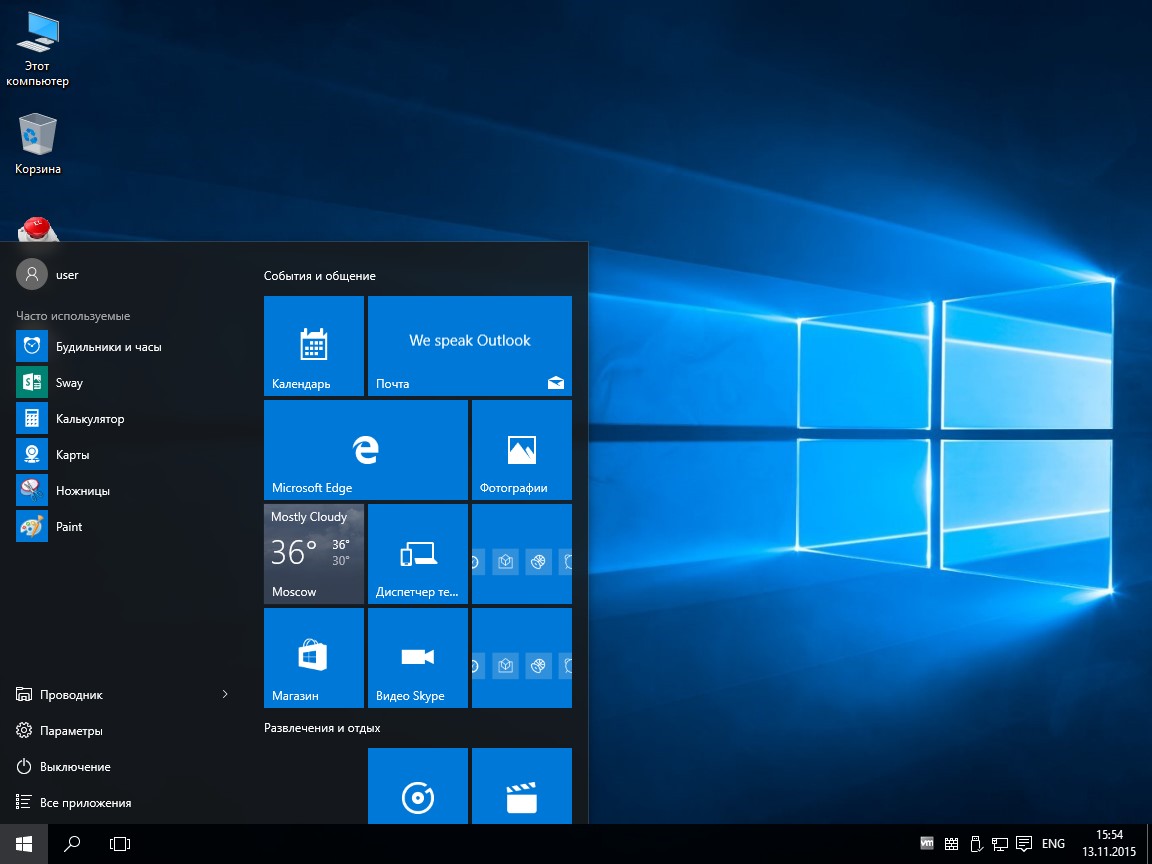Viewport: 1152px width, 864px height.
Task: Open the Mail tile (Почта)
Action: pos(470,346)
